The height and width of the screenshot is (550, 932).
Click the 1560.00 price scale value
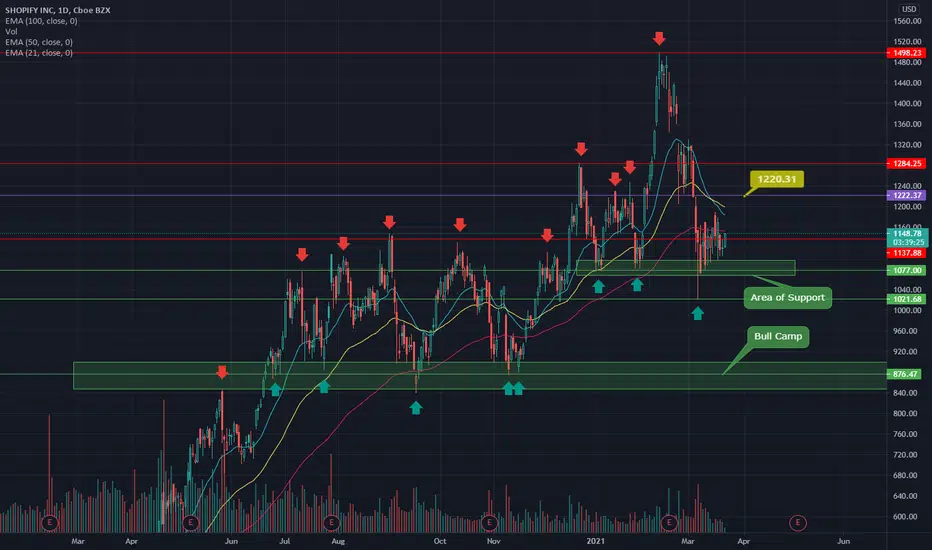point(907,21)
